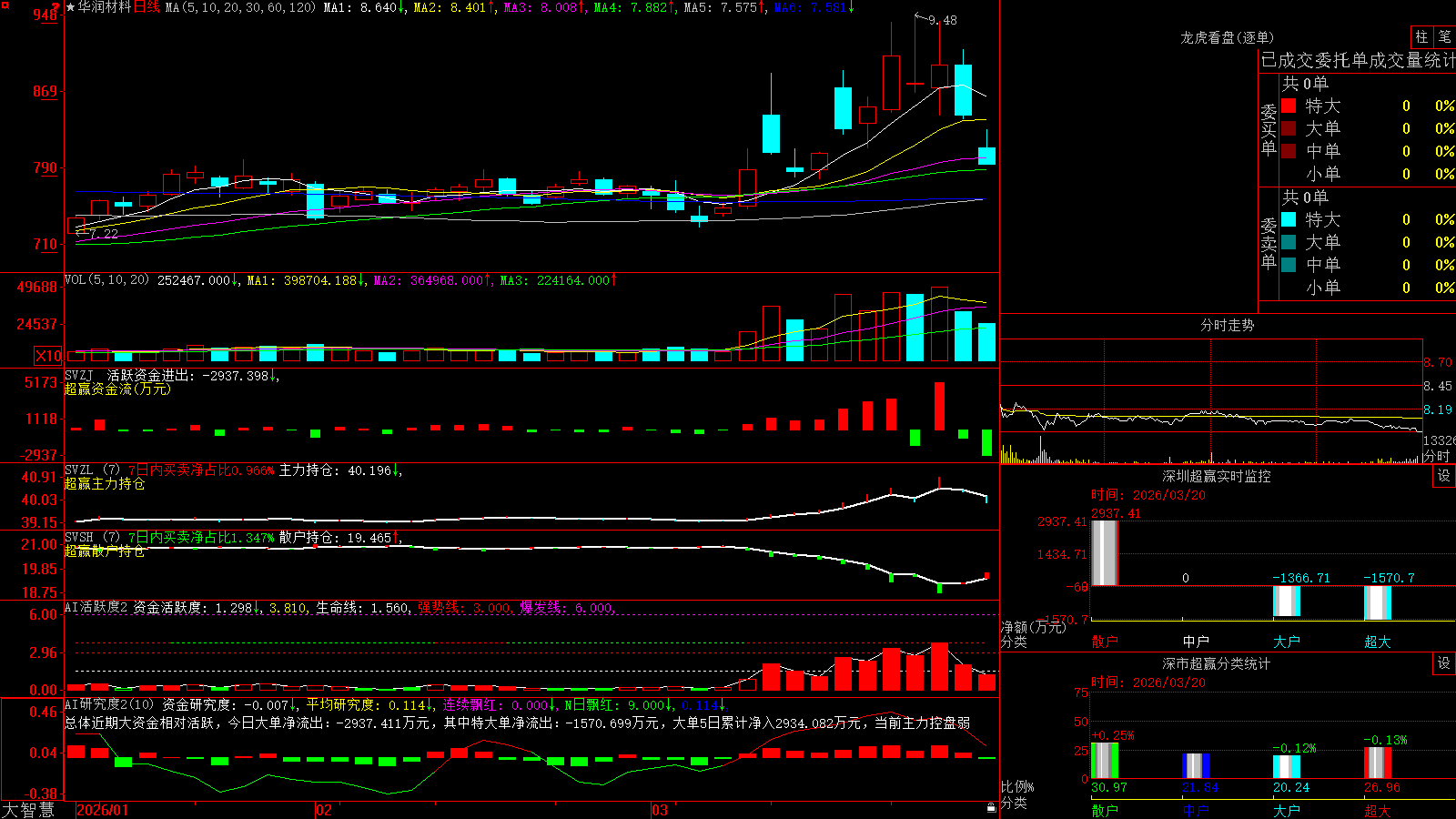The height and width of the screenshot is (819, 1456).
Task: Click the teal 中单 sell order swatch
Action: click(1289, 265)
